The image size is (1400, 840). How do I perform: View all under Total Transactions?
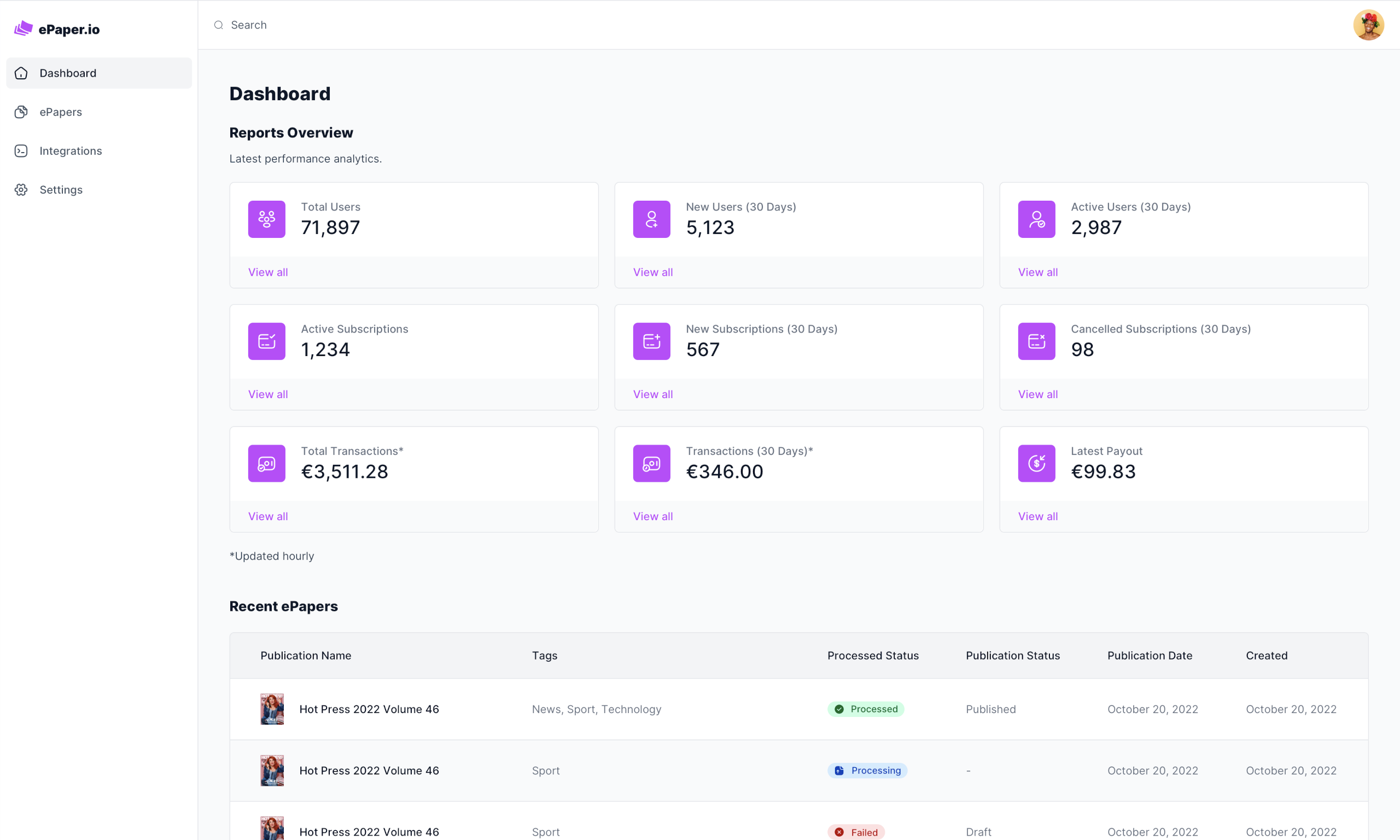point(267,517)
